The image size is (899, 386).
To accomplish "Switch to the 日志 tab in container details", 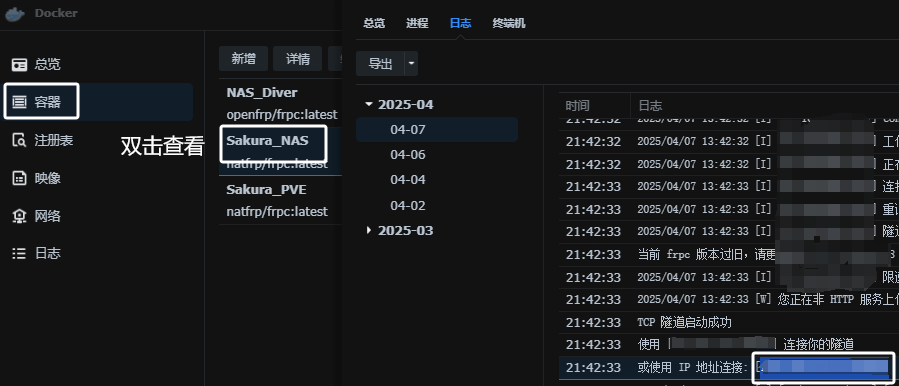I will pyautogui.click(x=460, y=24).
